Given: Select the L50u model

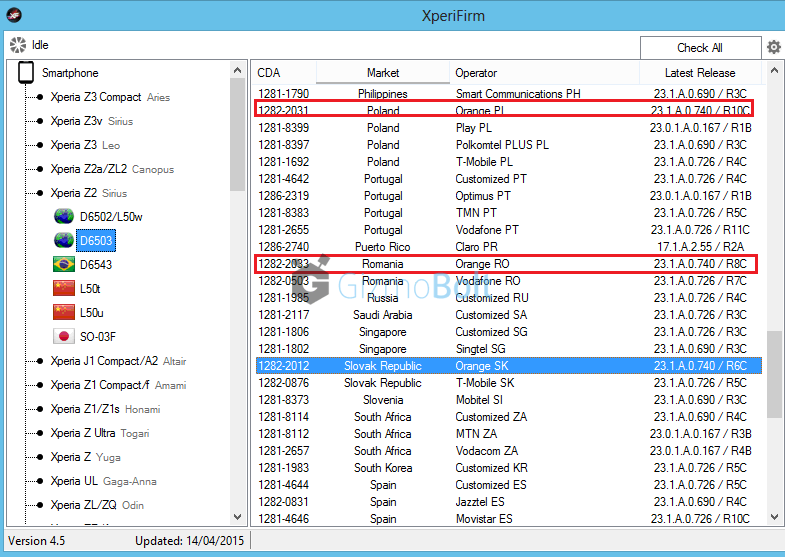Looking at the screenshot, I should [92, 313].
